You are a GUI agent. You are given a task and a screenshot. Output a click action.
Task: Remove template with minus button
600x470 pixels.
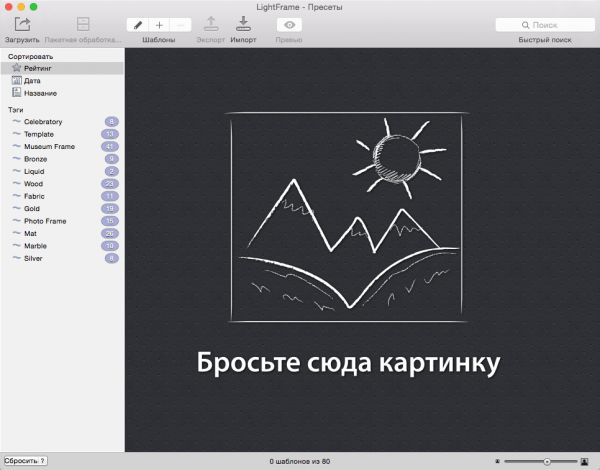coord(180,25)
